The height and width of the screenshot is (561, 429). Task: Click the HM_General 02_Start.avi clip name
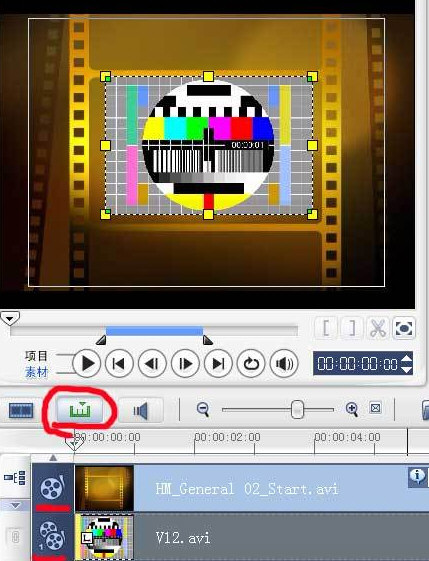pyautogui.click(x=247, y=489)
